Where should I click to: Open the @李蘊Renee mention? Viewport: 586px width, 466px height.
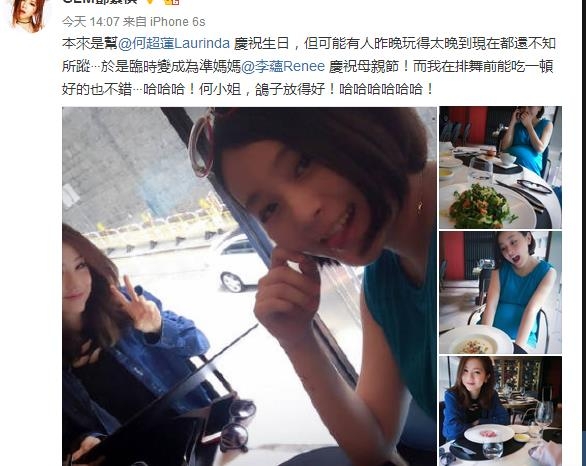click(283, 67)
